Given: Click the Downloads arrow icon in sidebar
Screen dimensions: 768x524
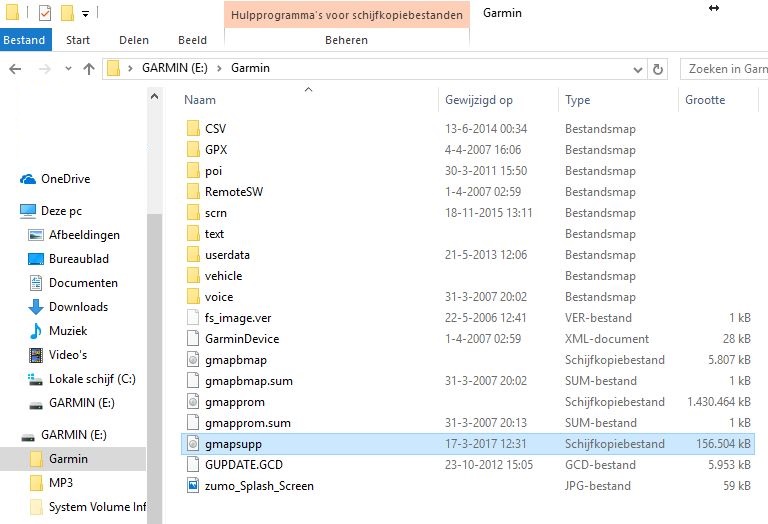Looking at the screenshot, I should pos(36,307).
